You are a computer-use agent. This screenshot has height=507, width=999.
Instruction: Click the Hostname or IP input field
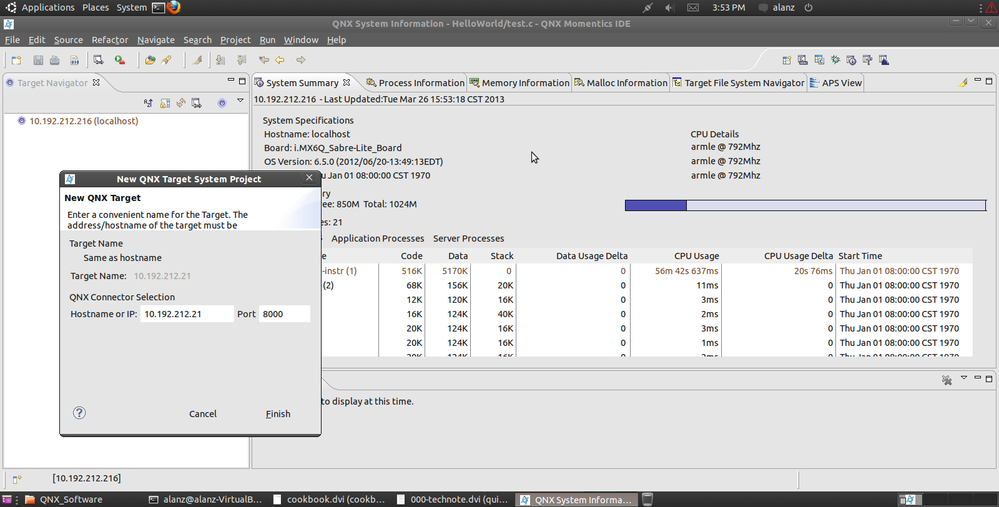(187, 314)
